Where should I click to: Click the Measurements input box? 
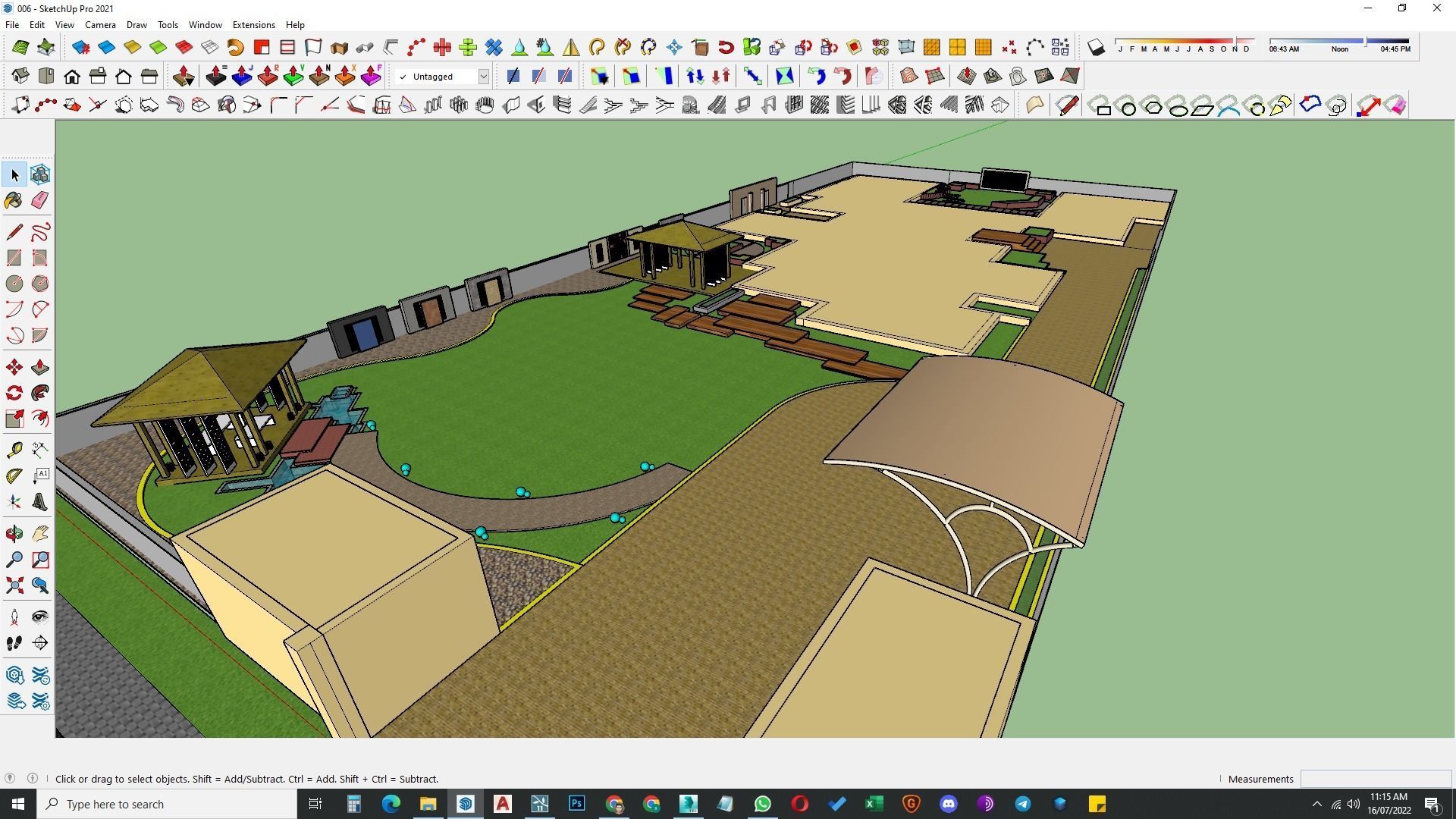1375,779
